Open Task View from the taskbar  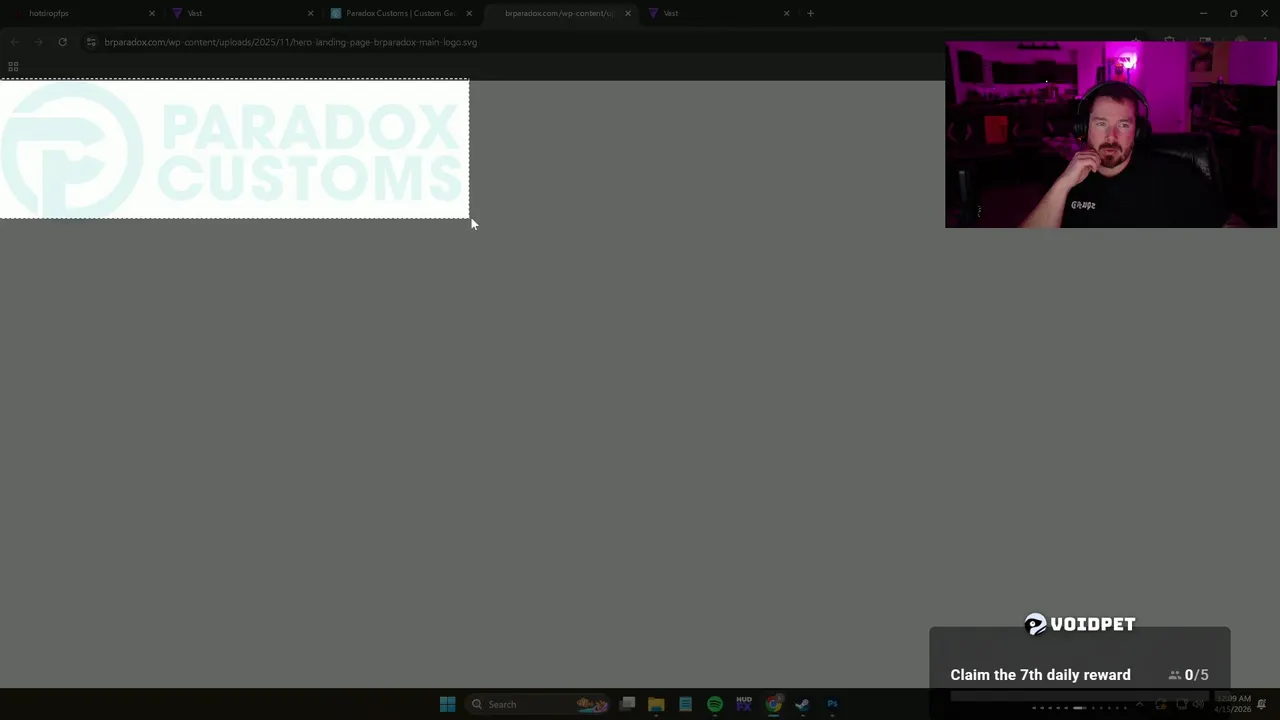point(628,704)
